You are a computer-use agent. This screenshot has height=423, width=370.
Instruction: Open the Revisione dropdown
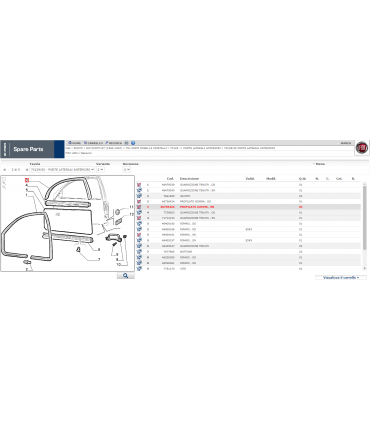pyautogui.click(x=127, y=170)
